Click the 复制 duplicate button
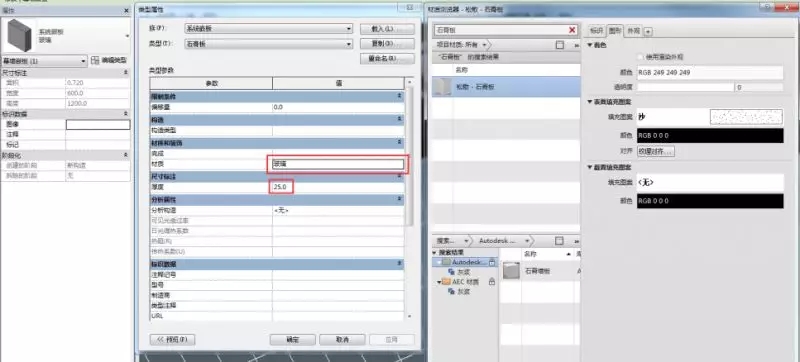Image resolution: width=800 pixels, height=362 pixels. pyautogui.click(x=387, y=43)
